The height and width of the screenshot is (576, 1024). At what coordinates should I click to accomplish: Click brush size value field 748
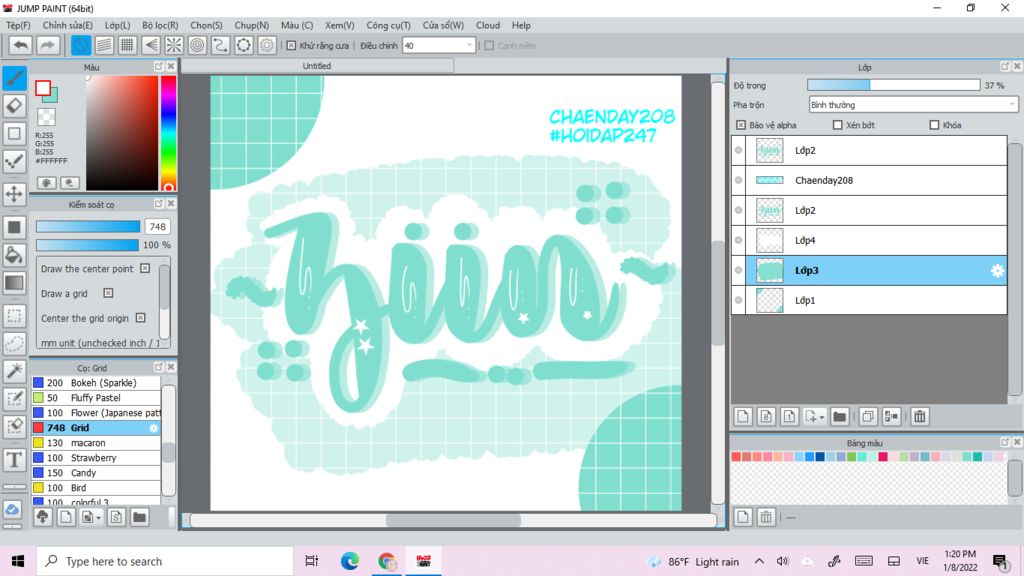click(157, 227)
